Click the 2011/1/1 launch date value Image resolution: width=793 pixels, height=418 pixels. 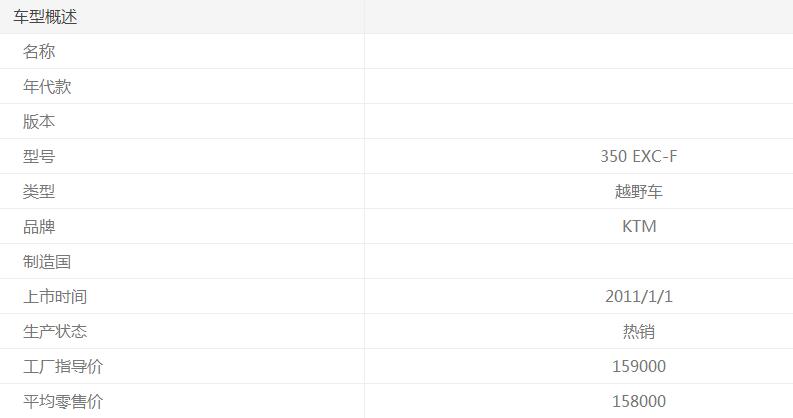click(x=639, y=297)
